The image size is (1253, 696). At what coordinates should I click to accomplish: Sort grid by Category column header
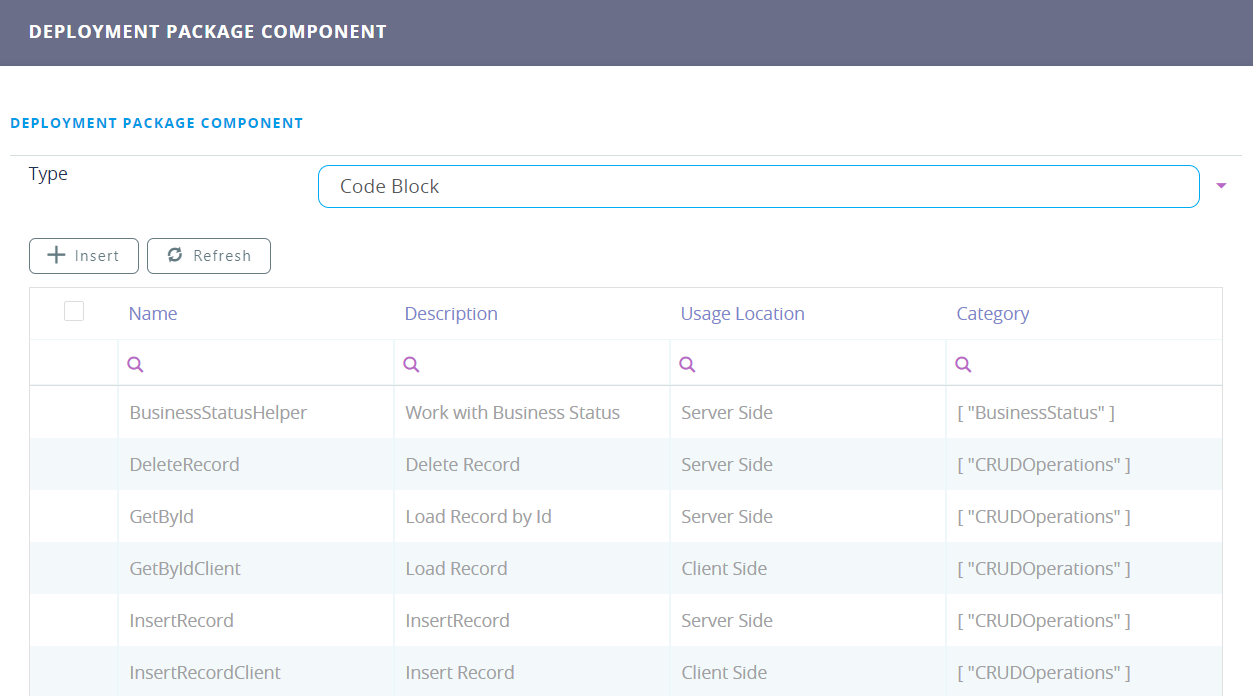(x=992, y=314)
